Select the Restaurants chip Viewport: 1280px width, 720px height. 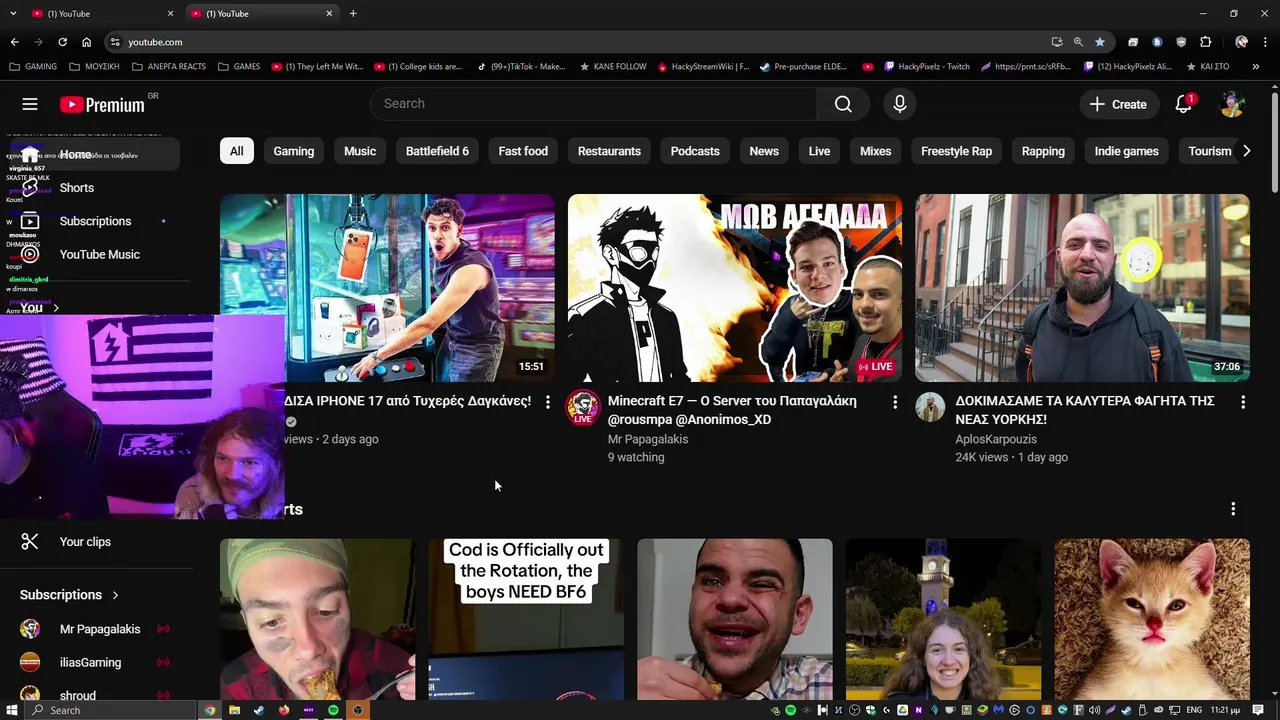pos(609,151)
